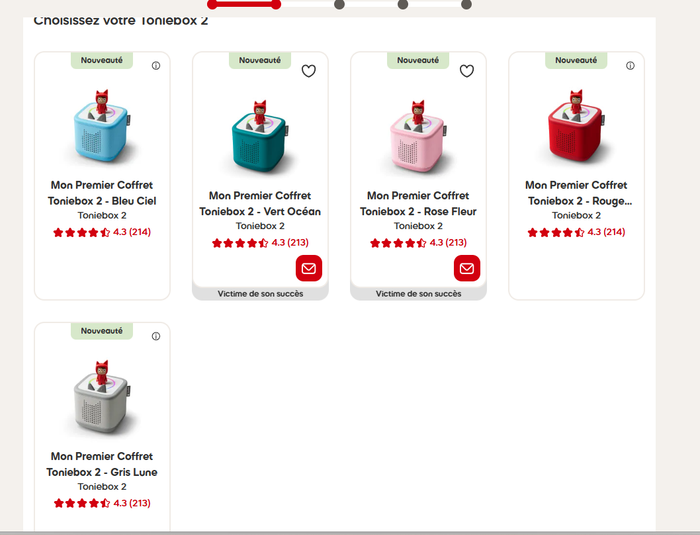The width and height of the screenshot is (700, 535).
Task: Select the teal Vert Océan Toniebox image
Action: [260, 137]
